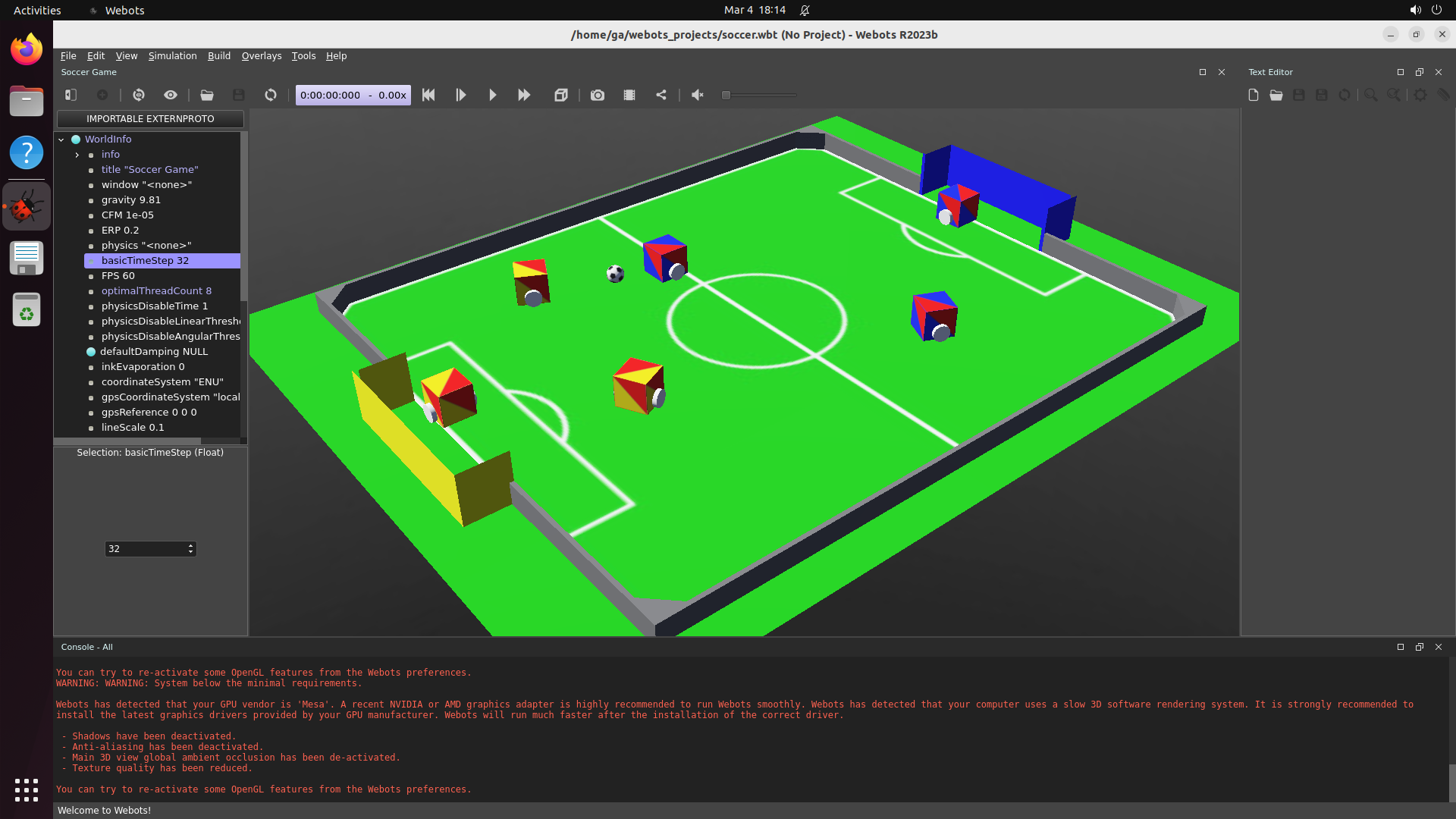
Task: Open world file with folder icon
Action: pyautogui.click(x=207, y=95)
